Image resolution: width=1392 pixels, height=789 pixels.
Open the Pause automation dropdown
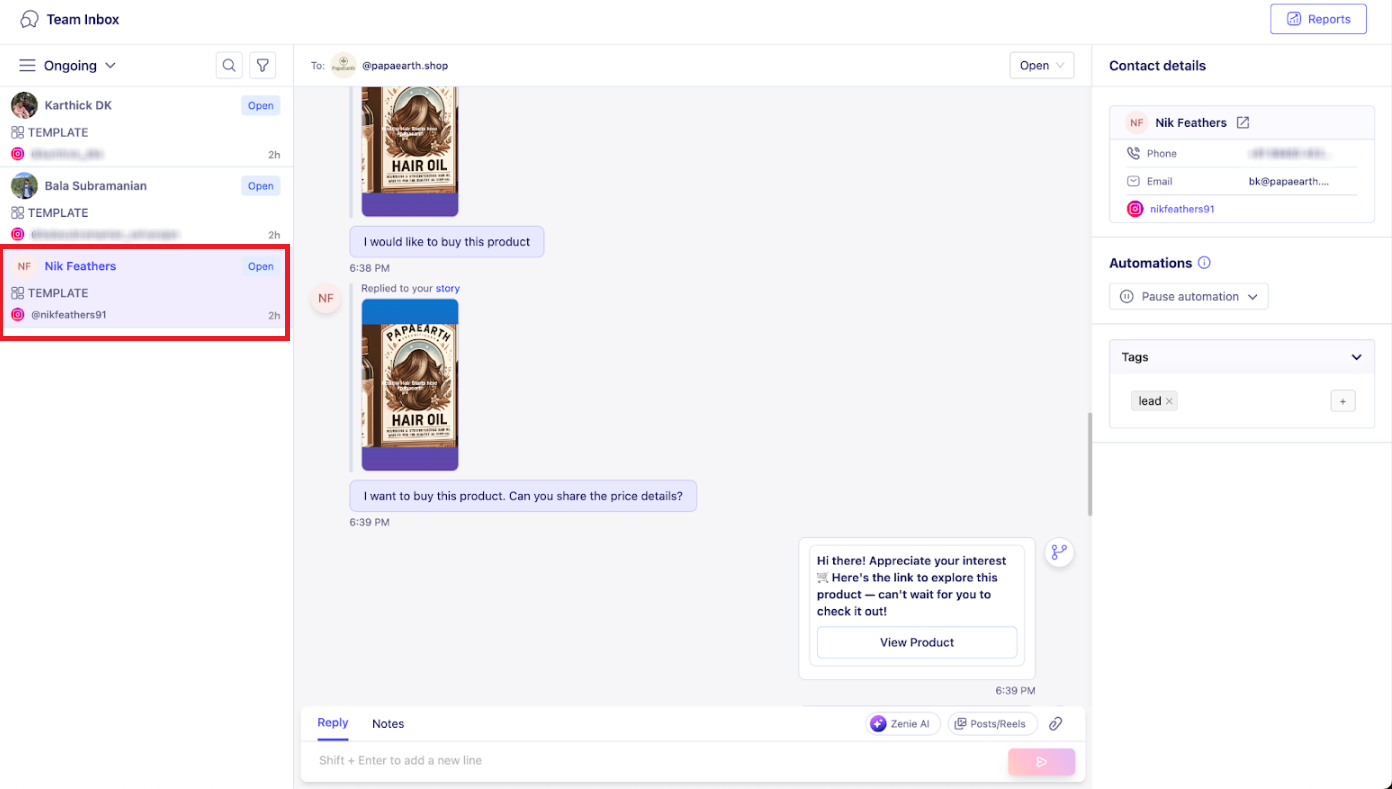point(1189,296)
